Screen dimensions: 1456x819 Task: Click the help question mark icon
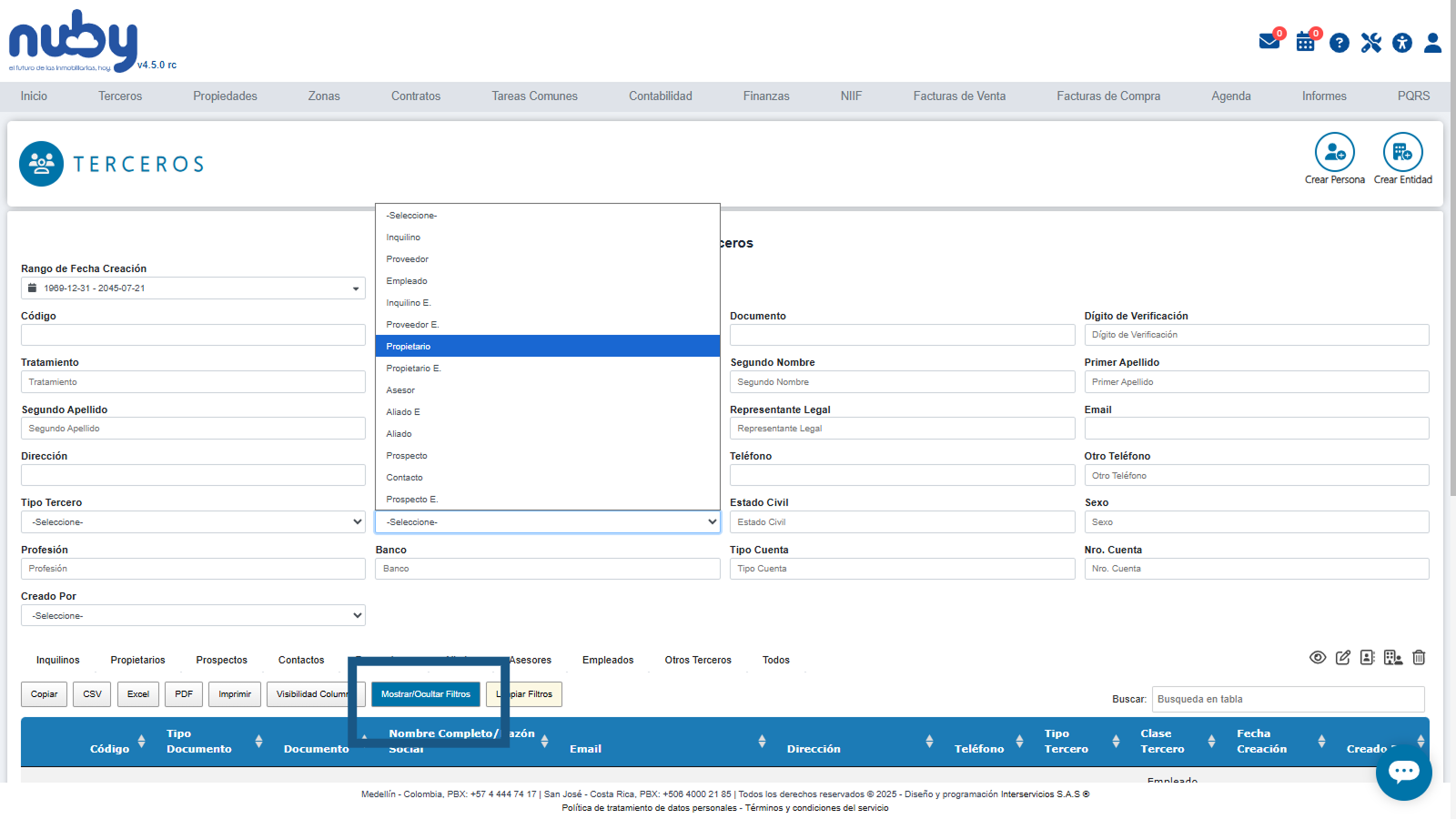coord(1340,43)
